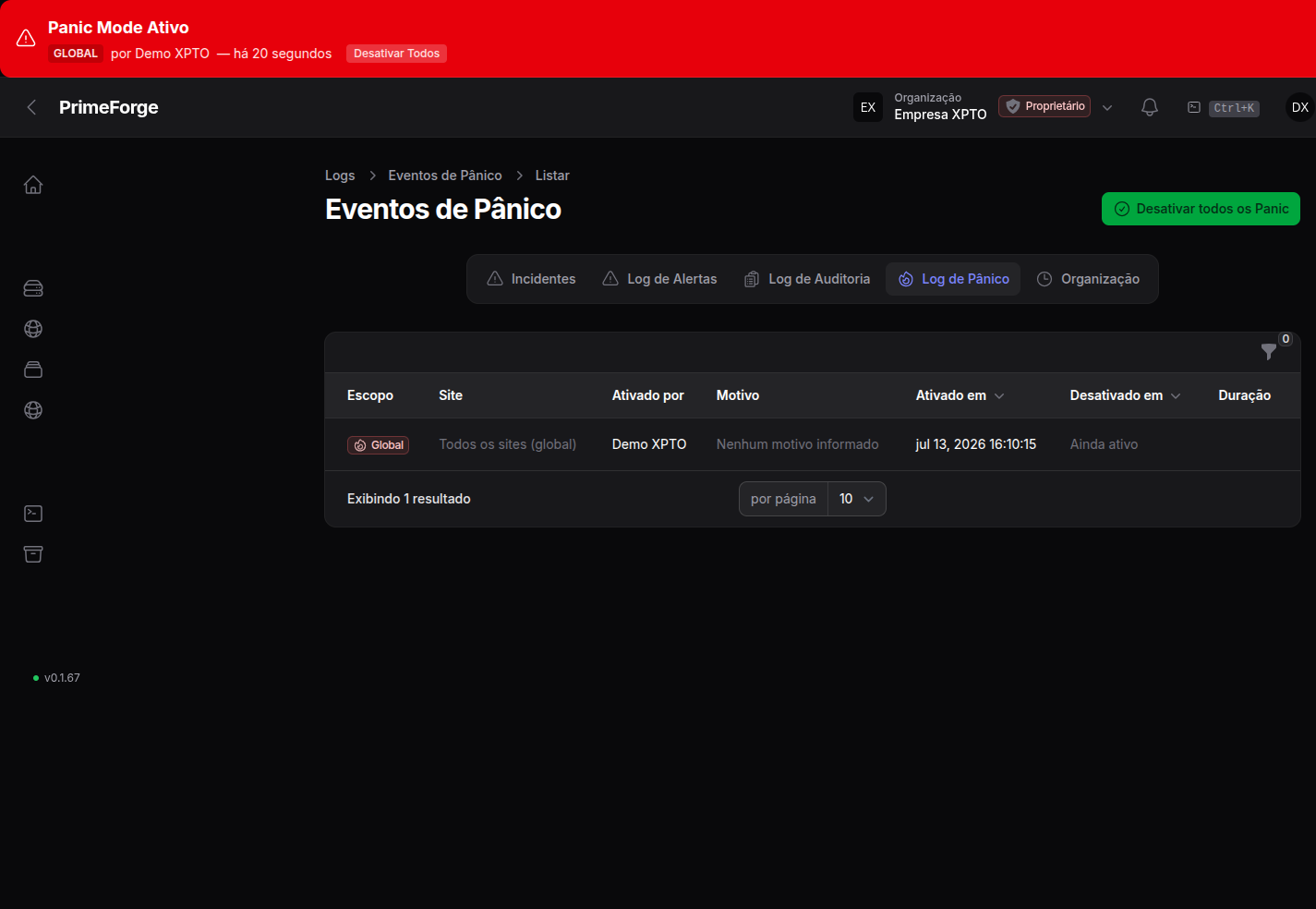Click the Ainda ativo cell
The image size is (1316, 909).
(x=1104, y=444)
